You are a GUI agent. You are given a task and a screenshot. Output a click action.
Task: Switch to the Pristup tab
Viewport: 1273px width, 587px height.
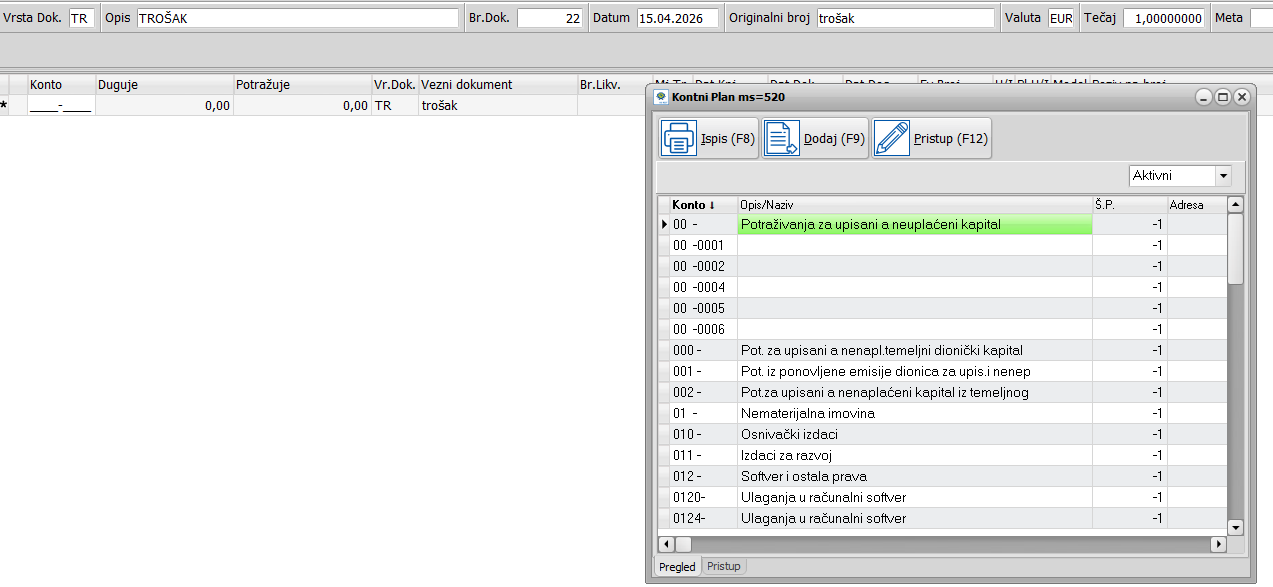tap(724, 567)
